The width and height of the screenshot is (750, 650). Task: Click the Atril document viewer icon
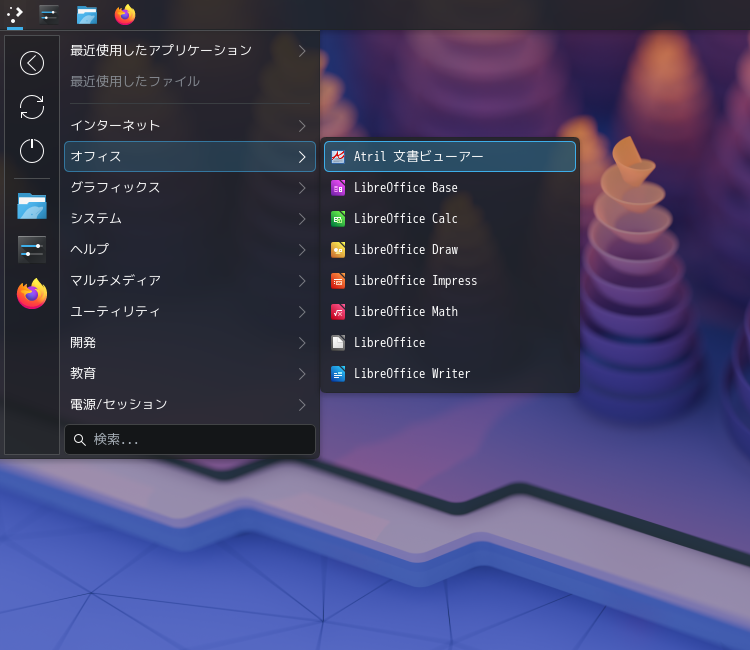pos(338,156)
